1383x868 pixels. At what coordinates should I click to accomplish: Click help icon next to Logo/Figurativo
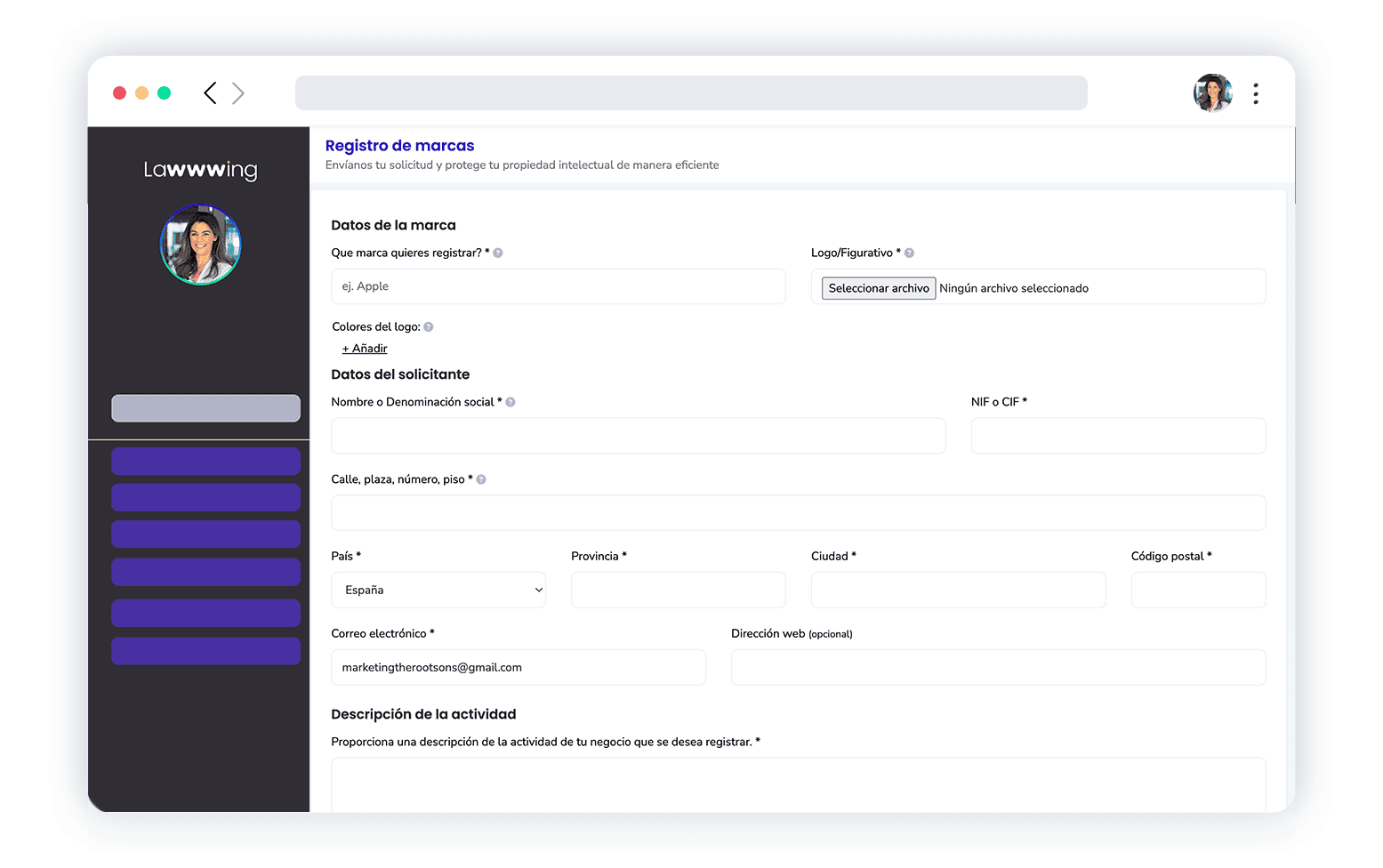909,253
